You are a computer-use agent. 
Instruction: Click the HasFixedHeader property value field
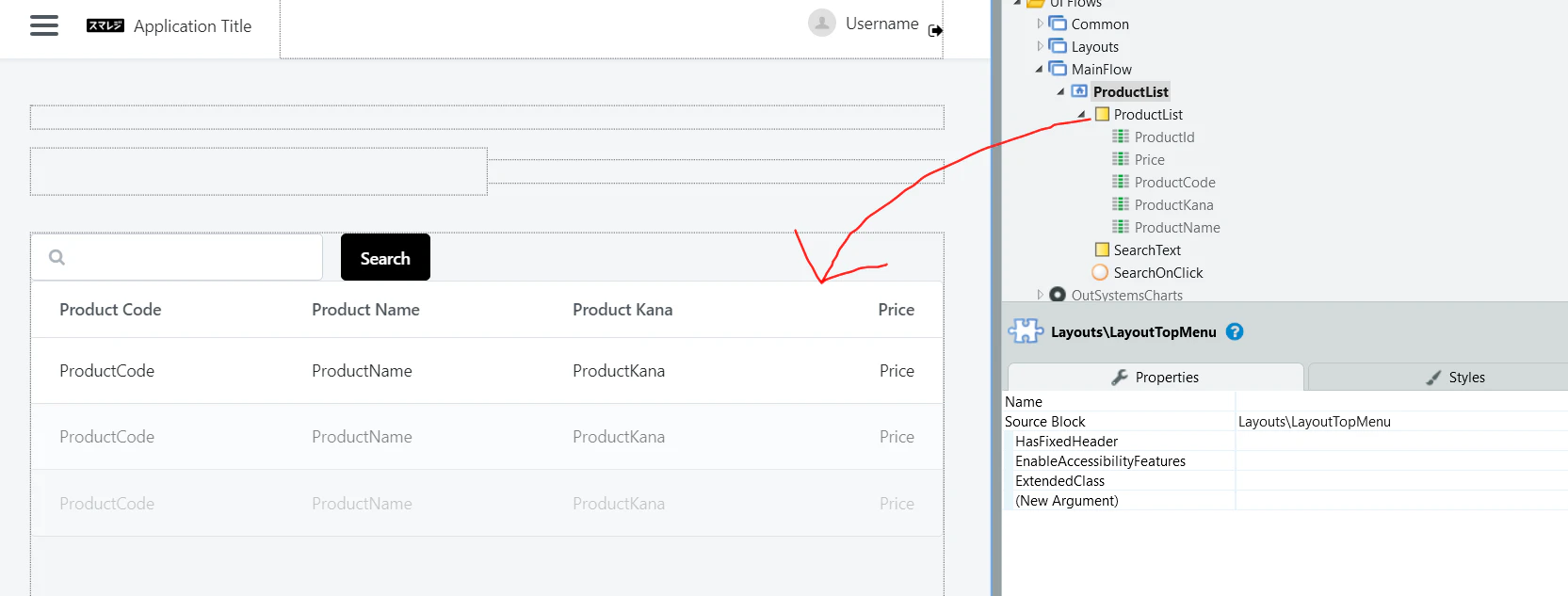click(x=1401, y=441)
